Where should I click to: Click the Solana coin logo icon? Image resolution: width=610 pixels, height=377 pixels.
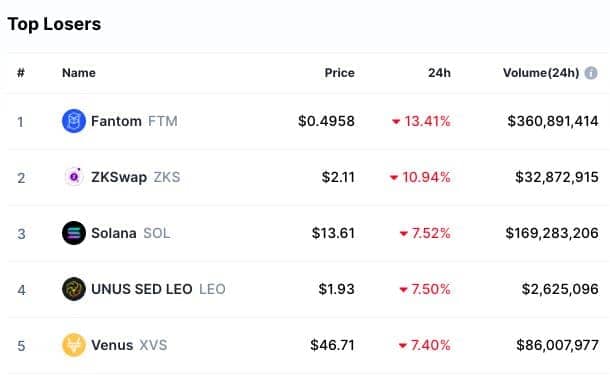point(74,233)
